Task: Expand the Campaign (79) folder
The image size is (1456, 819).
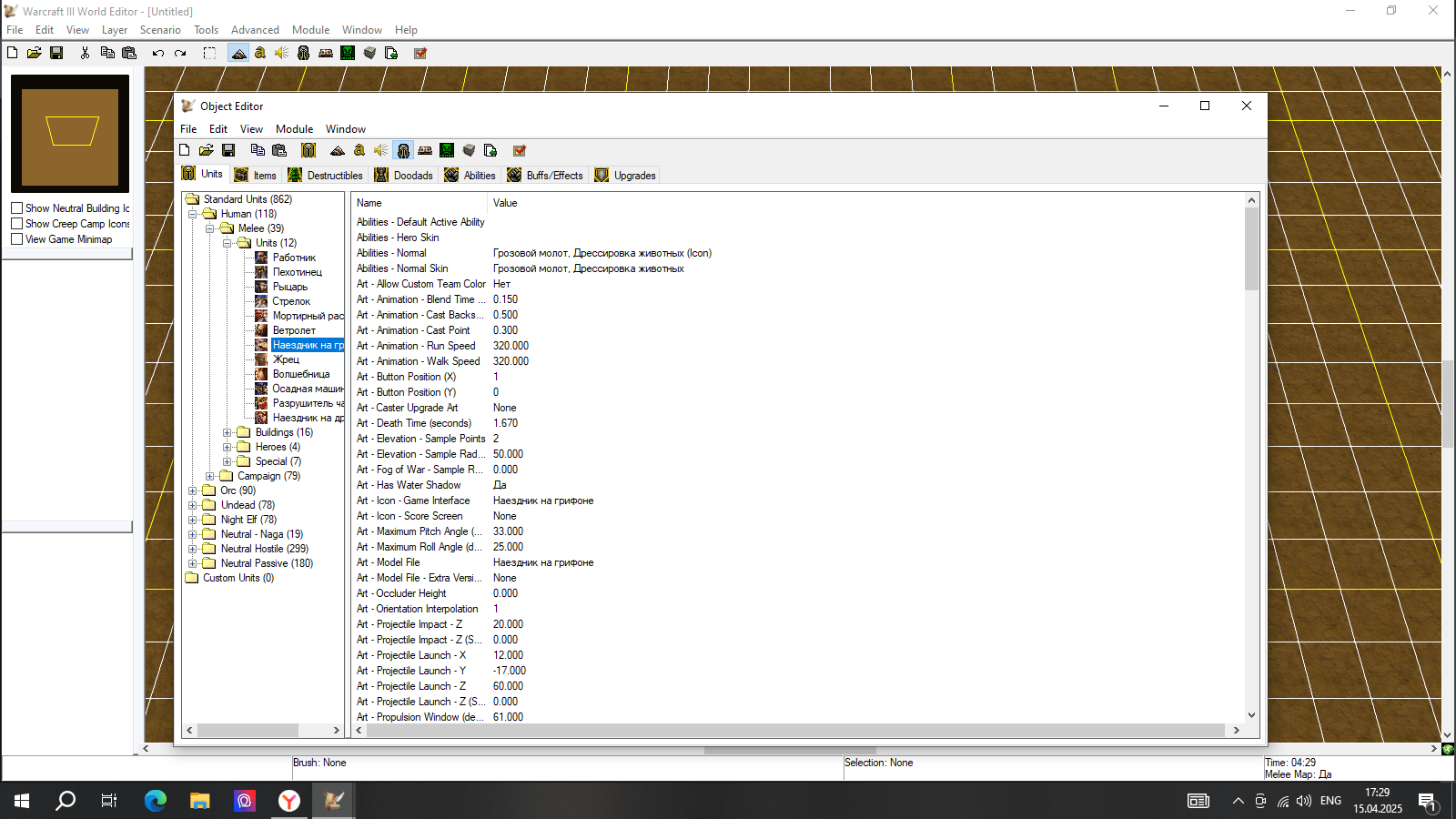Action: 210,476
